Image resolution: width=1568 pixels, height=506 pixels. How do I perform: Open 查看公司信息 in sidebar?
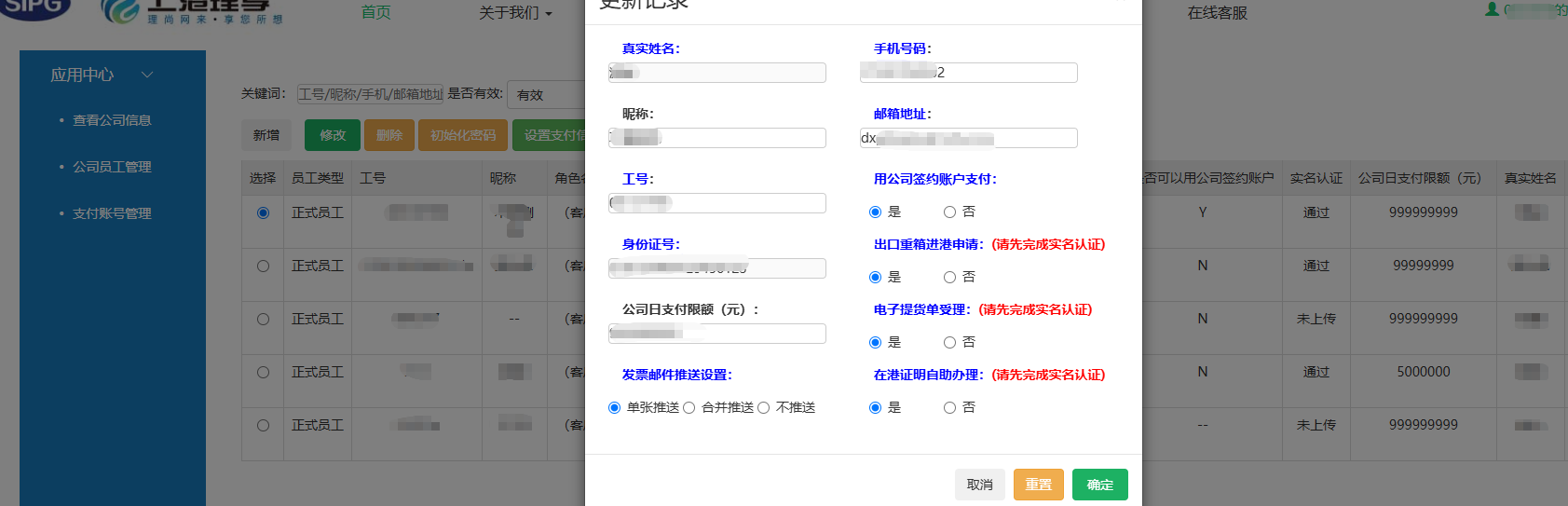[112, 120]
